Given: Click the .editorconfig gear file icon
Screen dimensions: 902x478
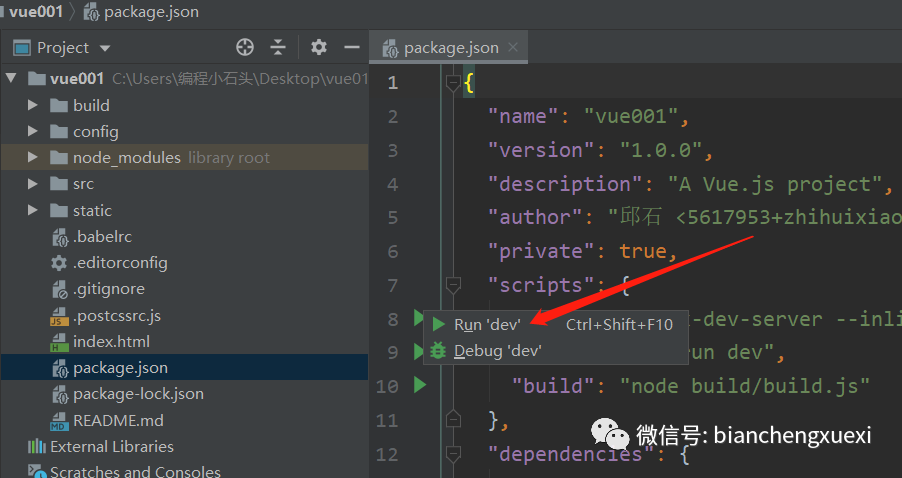Looking at the screenshot, I should tap(59, 263).
